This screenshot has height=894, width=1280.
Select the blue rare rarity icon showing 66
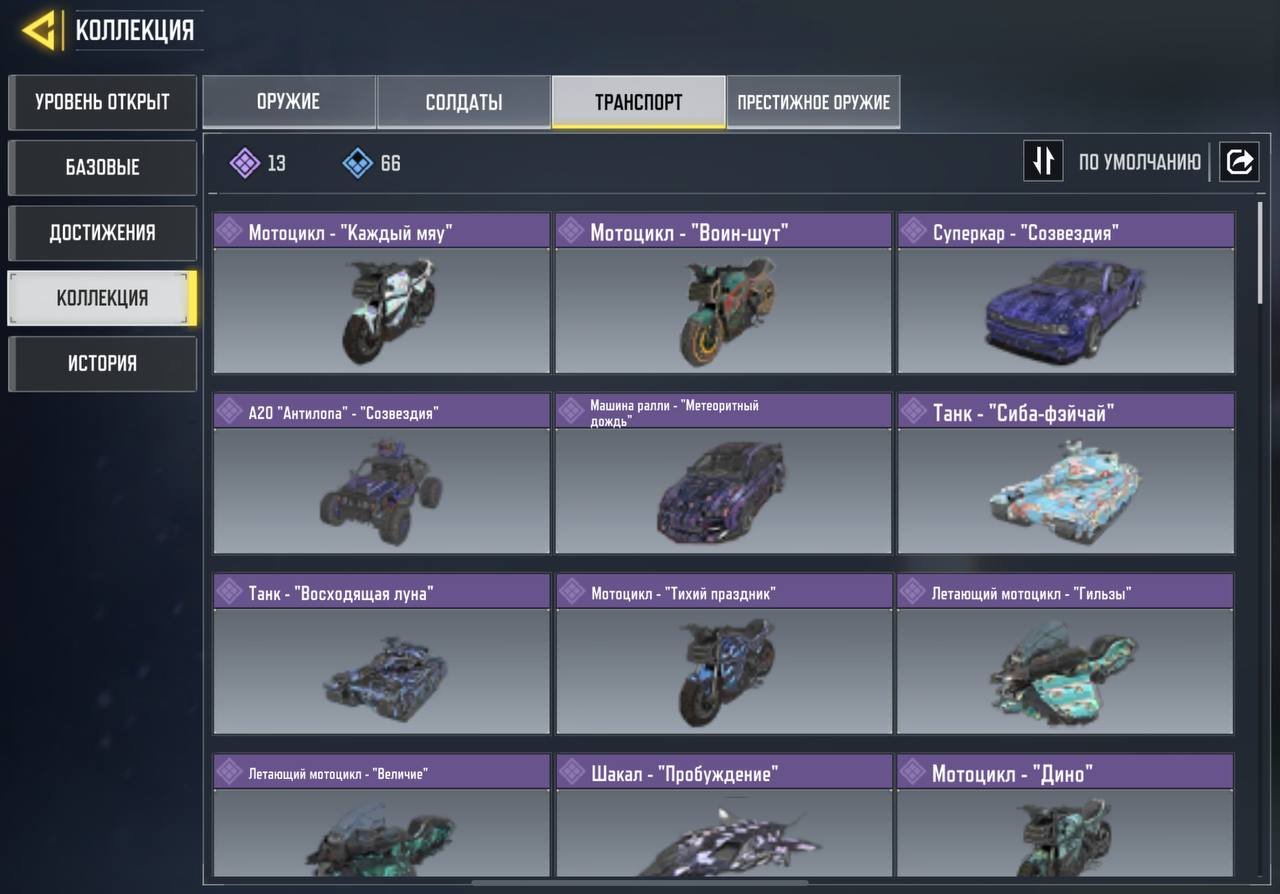pos(358,162)
